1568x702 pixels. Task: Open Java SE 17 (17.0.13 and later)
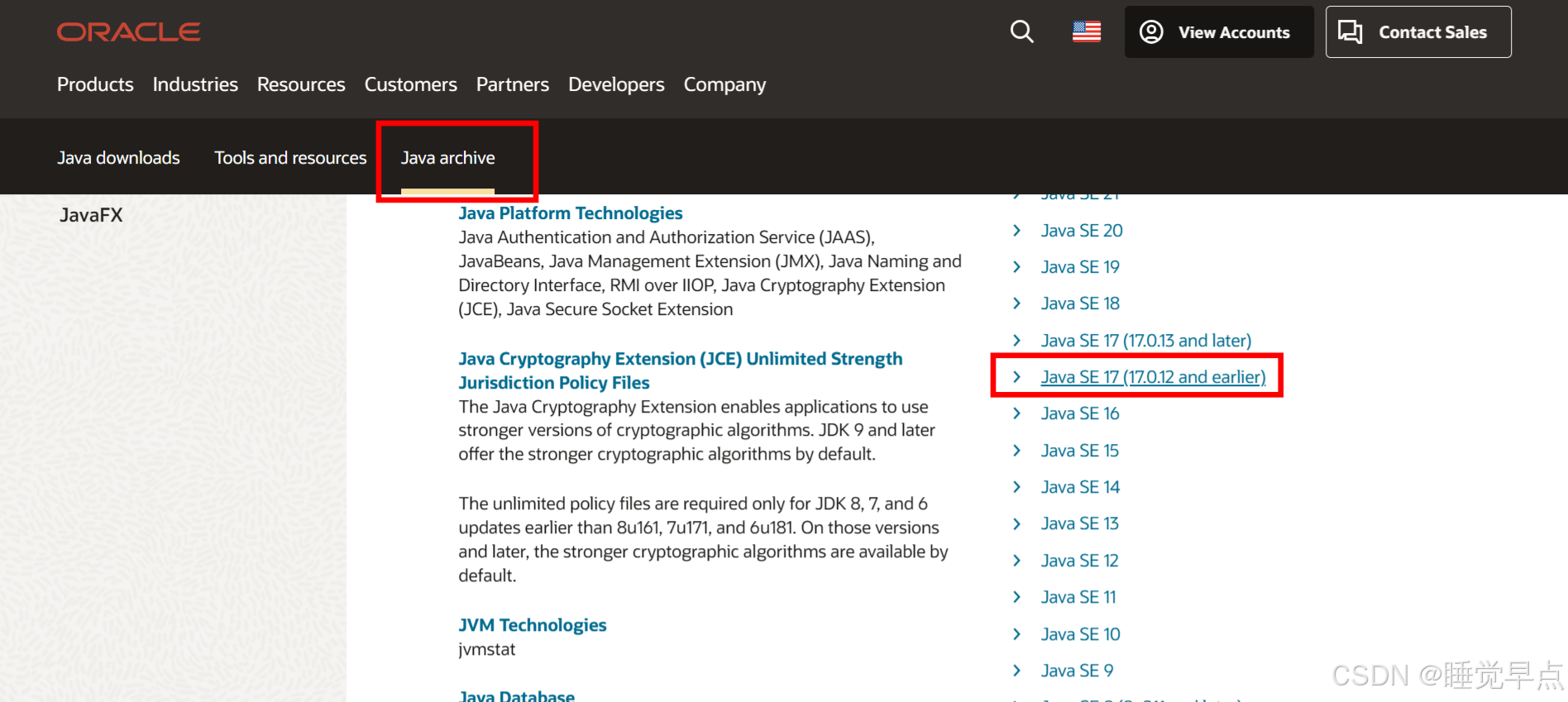[1146, 341]
